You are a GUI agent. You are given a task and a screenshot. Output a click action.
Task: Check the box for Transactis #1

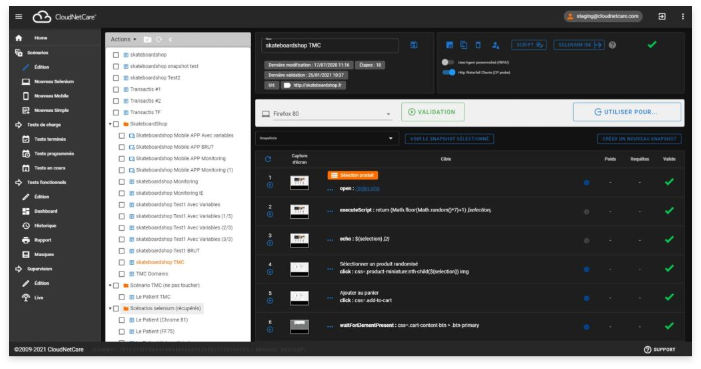pyautogui.click(x=116, y=89)
